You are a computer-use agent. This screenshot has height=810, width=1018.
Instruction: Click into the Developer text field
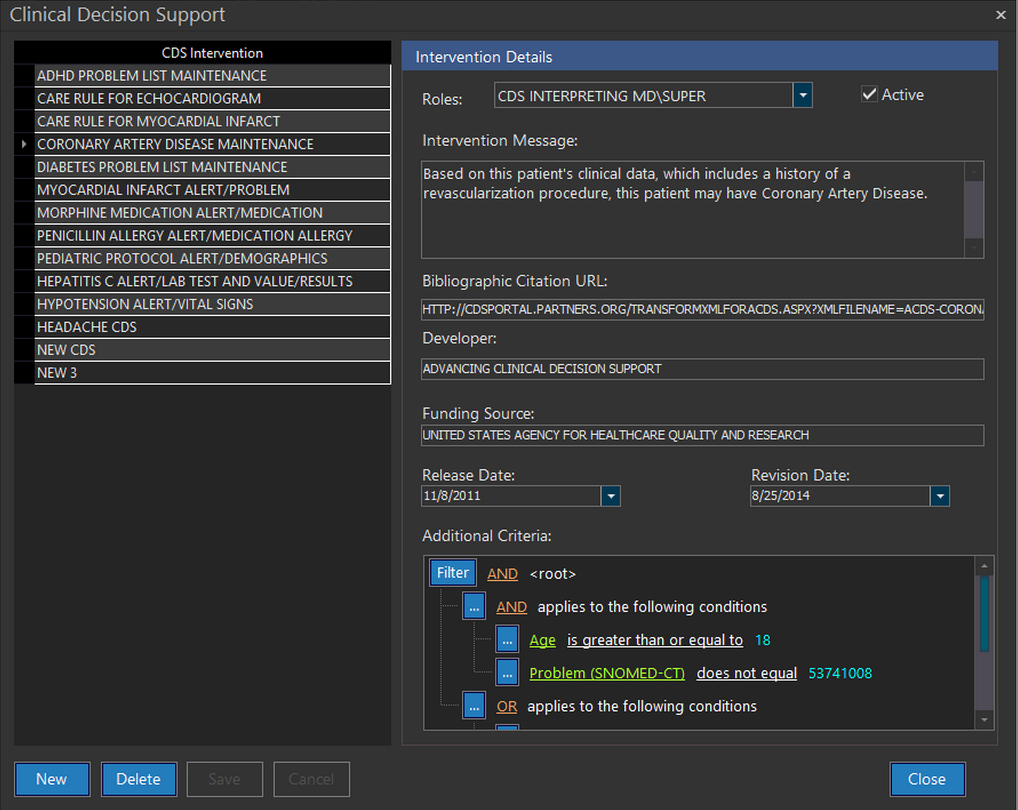tap(701, 369)
